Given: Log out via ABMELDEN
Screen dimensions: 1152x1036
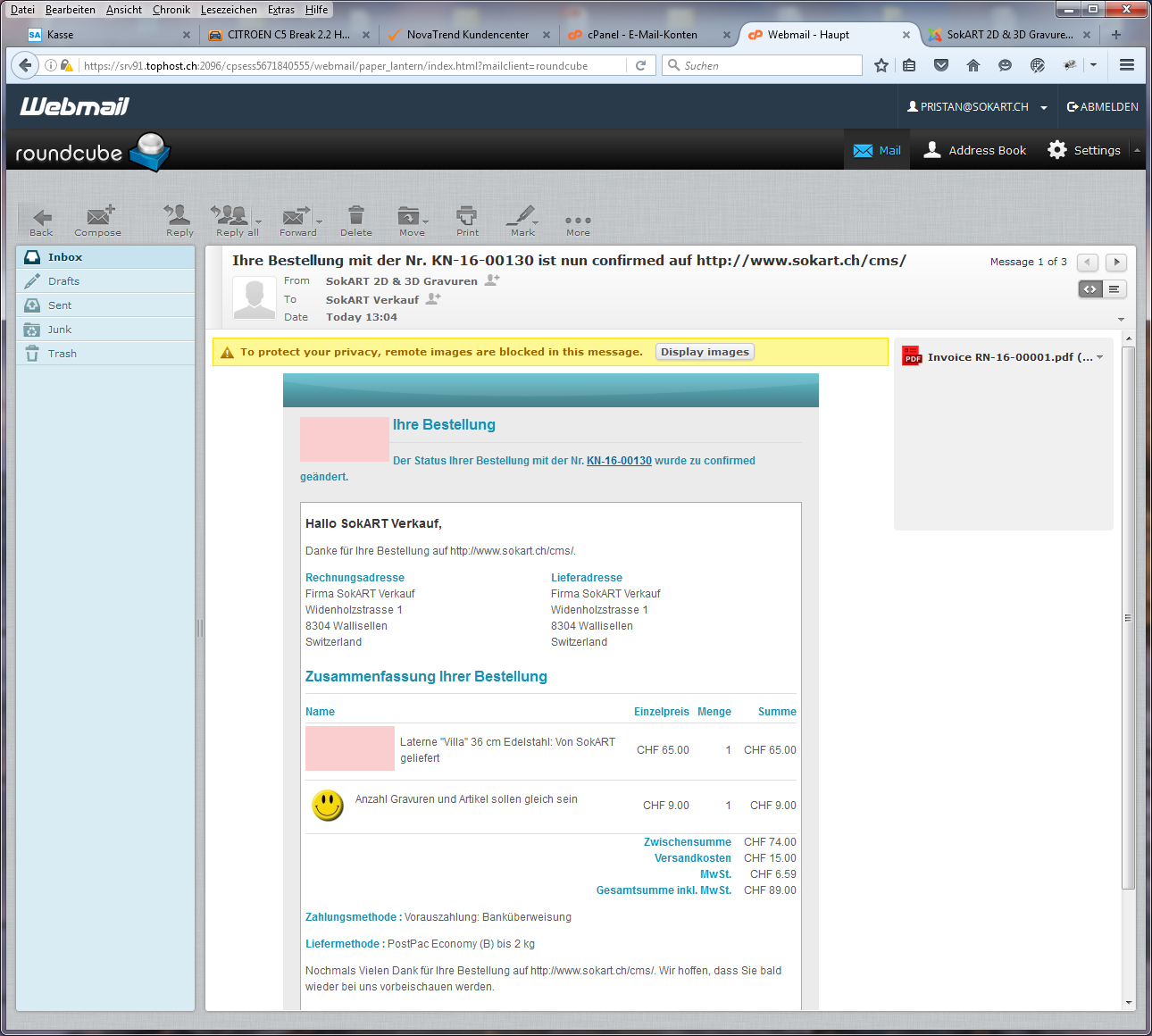Looking at the screenshot, I should pyautogui.click(x=1102, y=107).
